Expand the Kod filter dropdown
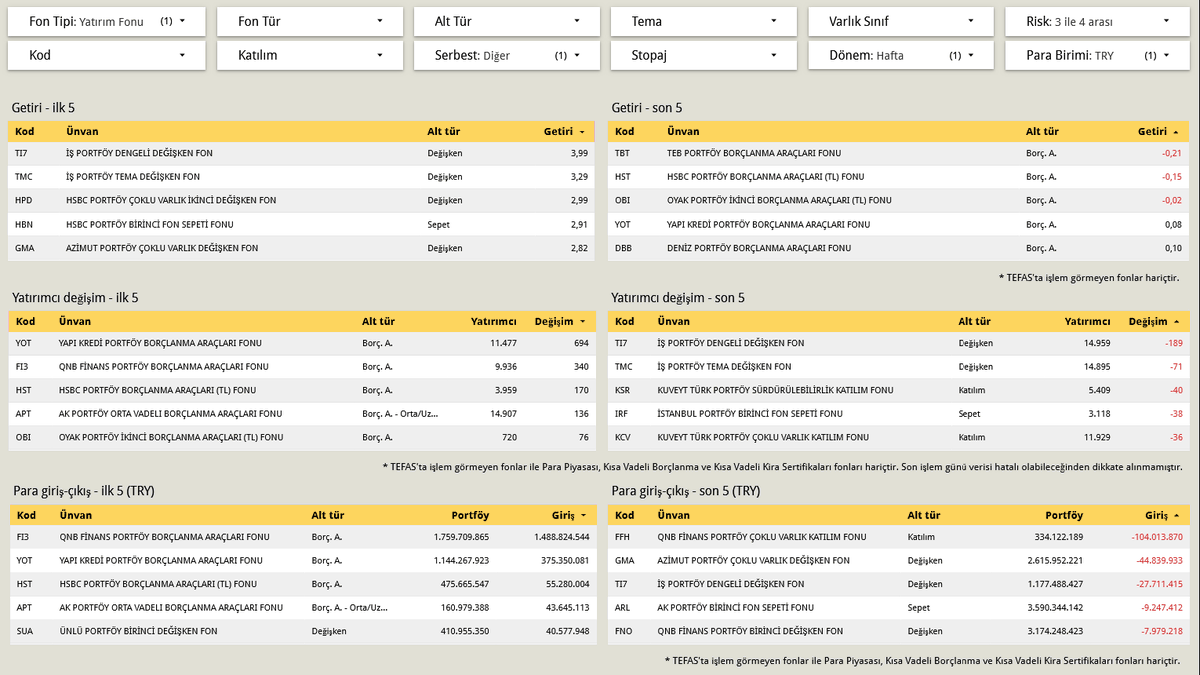 (106, 55)
